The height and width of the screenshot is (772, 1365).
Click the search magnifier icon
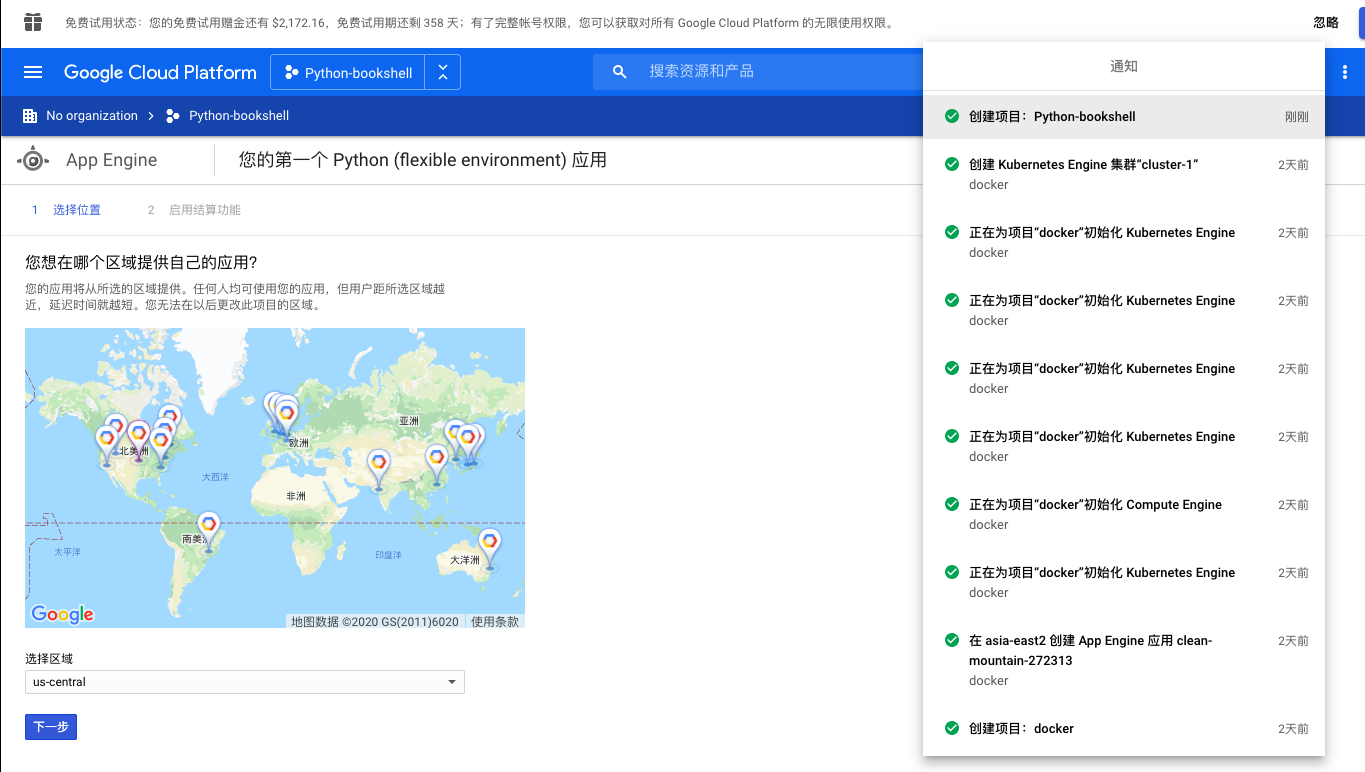(x=620, y=72)
